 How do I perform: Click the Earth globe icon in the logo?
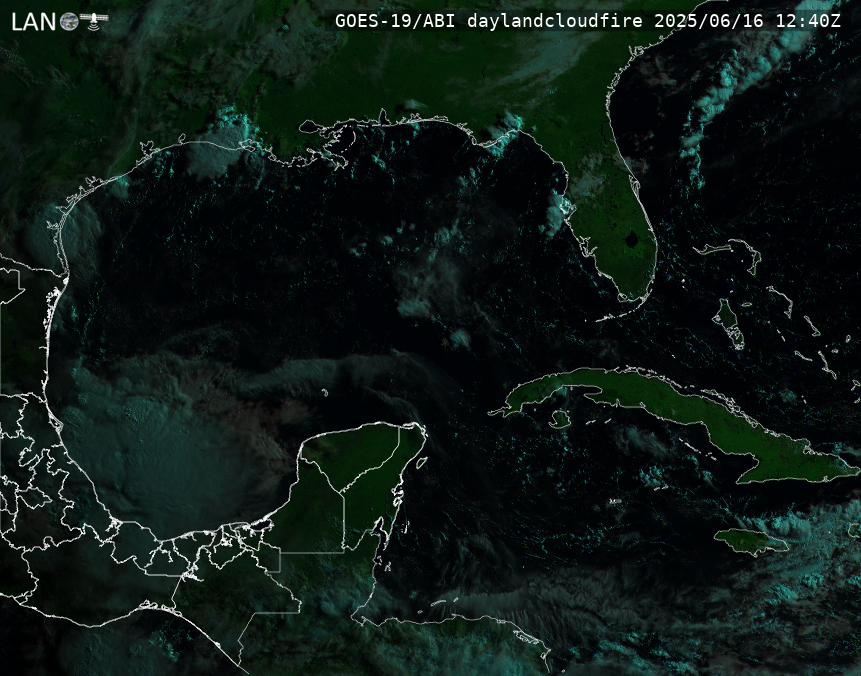click(69, 21)
